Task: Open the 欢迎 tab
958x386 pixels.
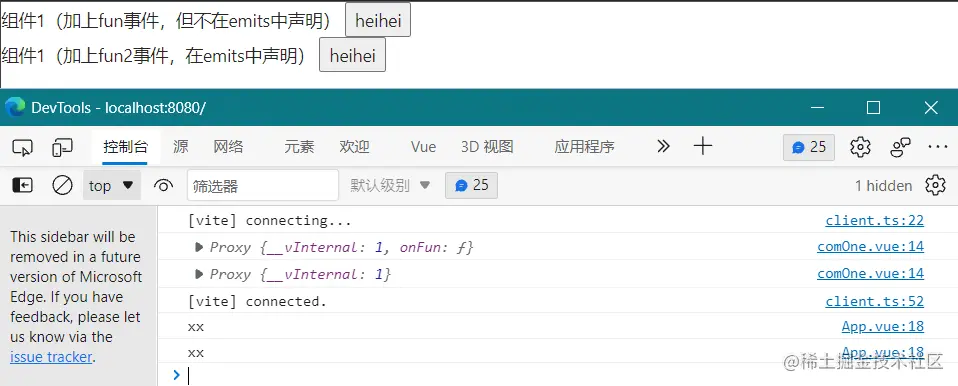Action: pyautogui.click(x=355, y=147)
